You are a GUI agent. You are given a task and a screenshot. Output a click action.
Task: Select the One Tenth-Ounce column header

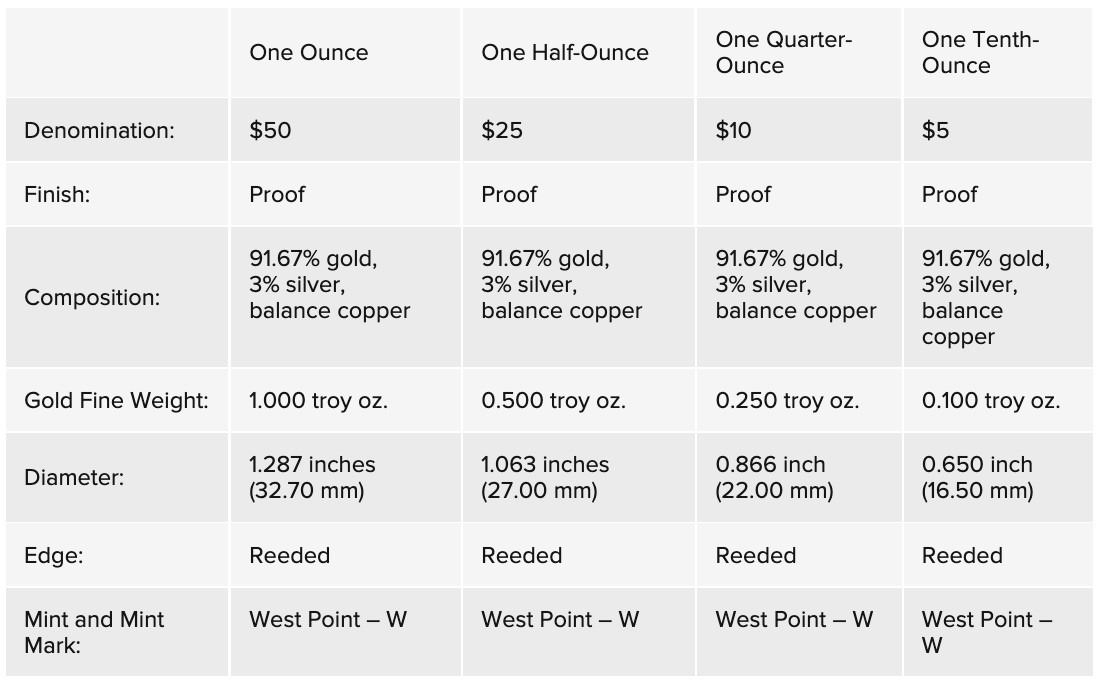pos(980,53)
